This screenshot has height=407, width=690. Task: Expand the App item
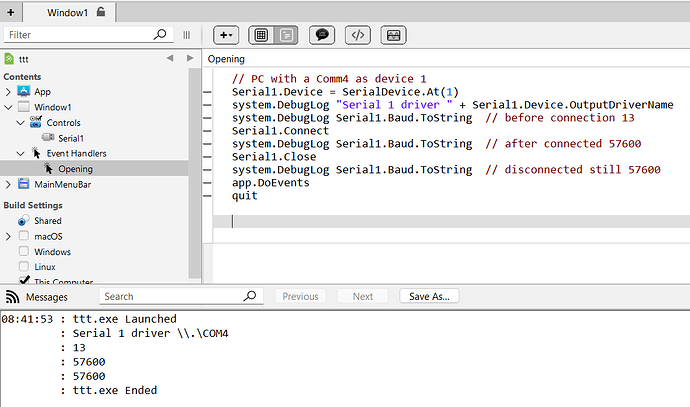[x=8, y=92]
